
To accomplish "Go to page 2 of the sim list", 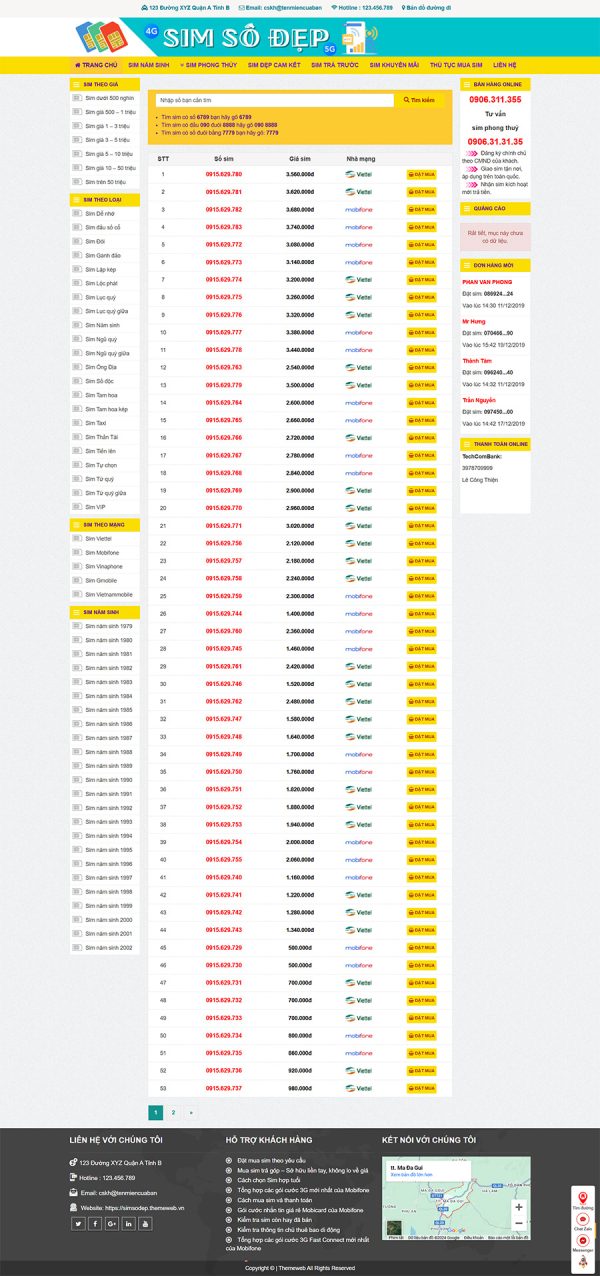I will pos(173,1112).
